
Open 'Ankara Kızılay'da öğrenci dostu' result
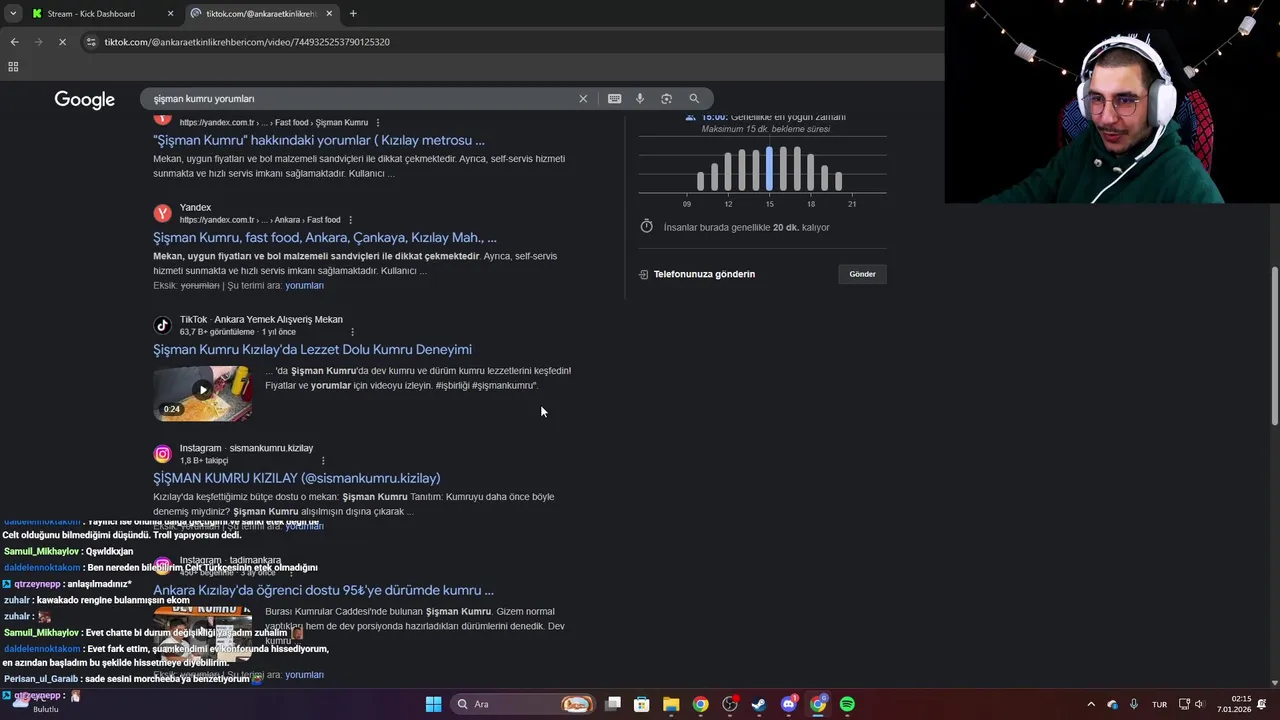coord(323,591)
